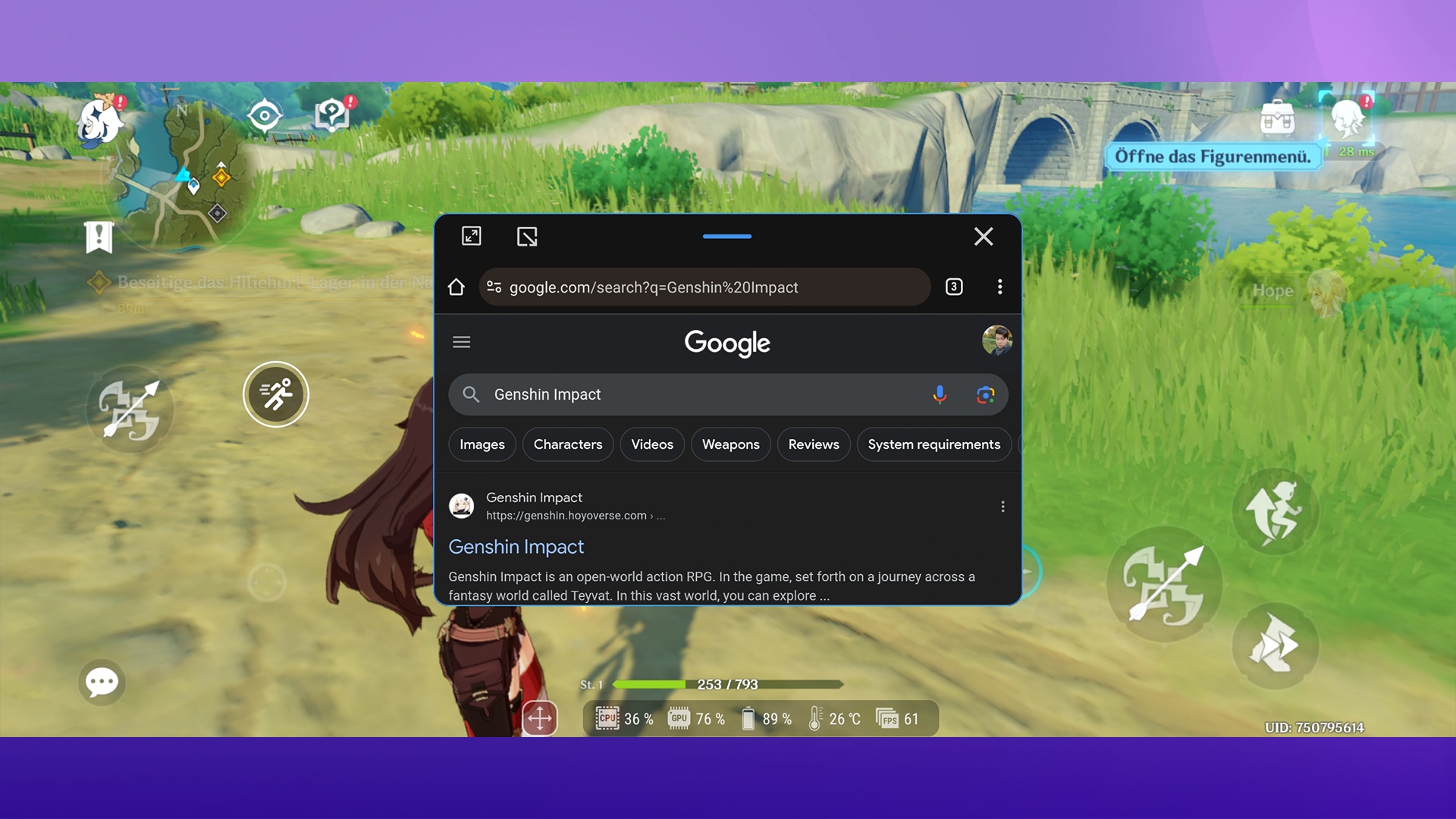The width and height of the screenshot is (1456, 819).
Task: Shrink floating window with the minimize-arrow icon
Action: (x=527, y=237)
